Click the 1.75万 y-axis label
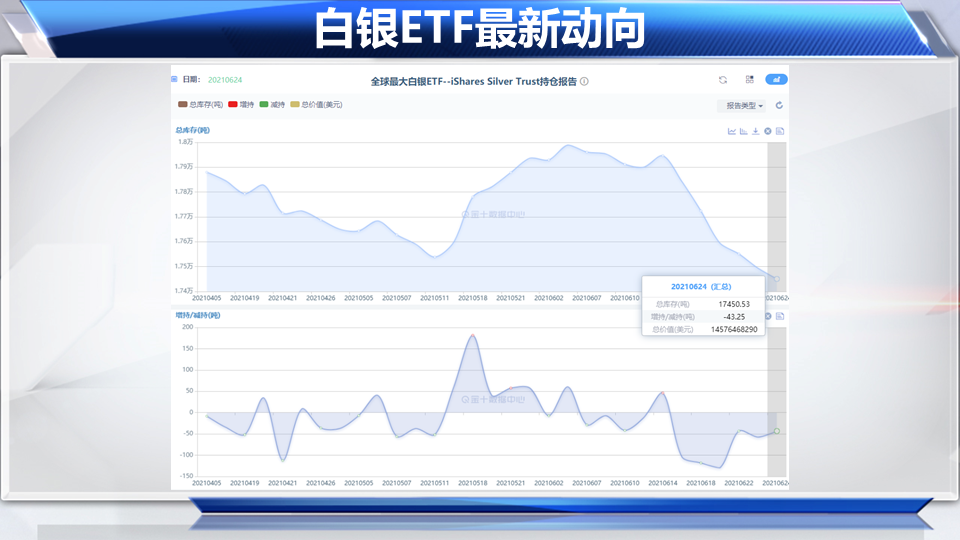The width and height of the screenshot is (960, 540). tap(184, 266)
